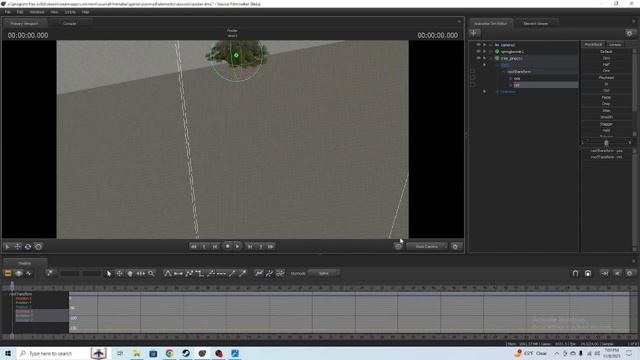Switch to the Console tab
This screenshot has width=640, height=360.
[x=69, y=24]
